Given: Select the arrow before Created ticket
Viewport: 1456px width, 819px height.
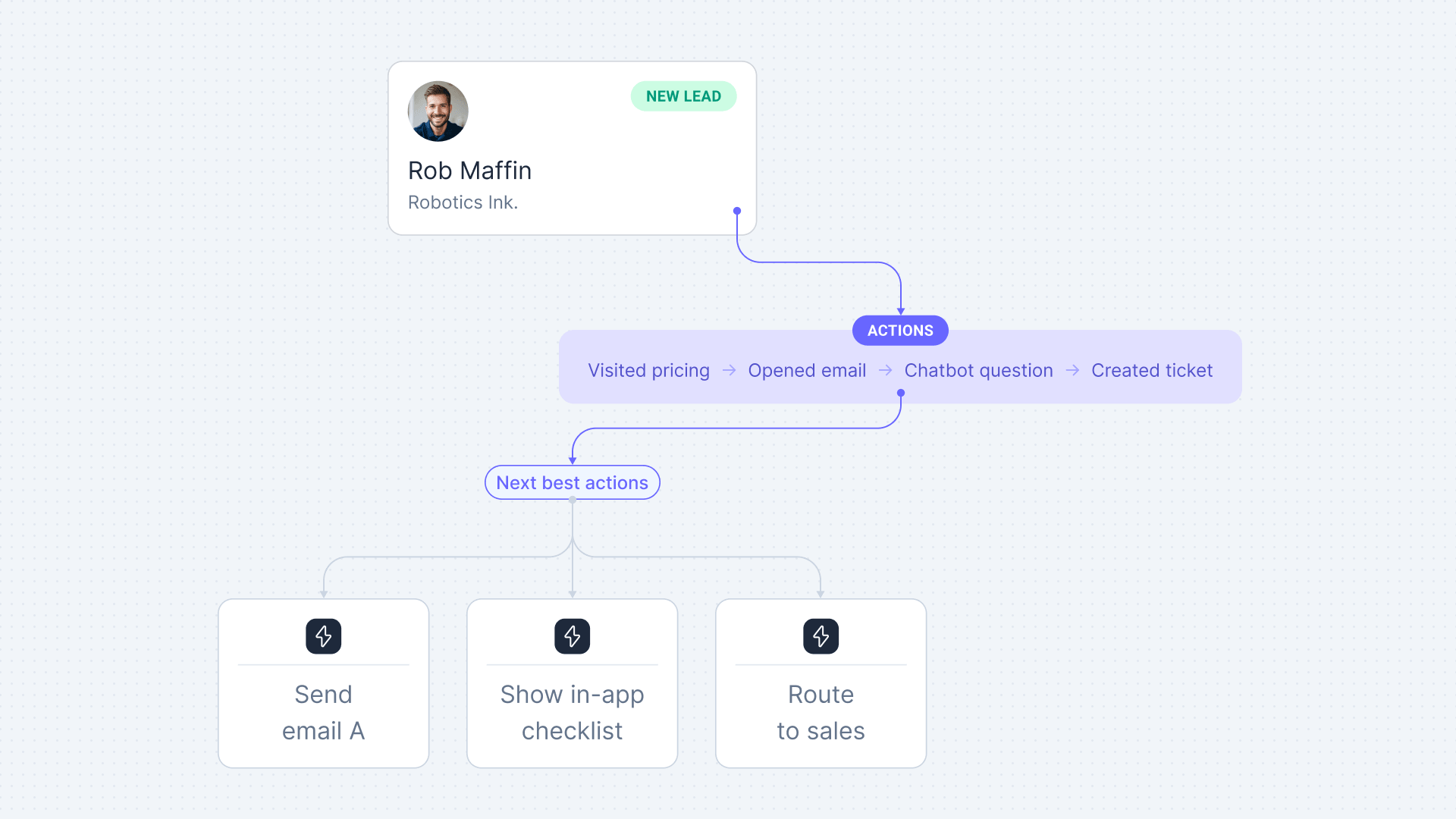Looking at the screenshot, I should click(x=1072, y=370).
